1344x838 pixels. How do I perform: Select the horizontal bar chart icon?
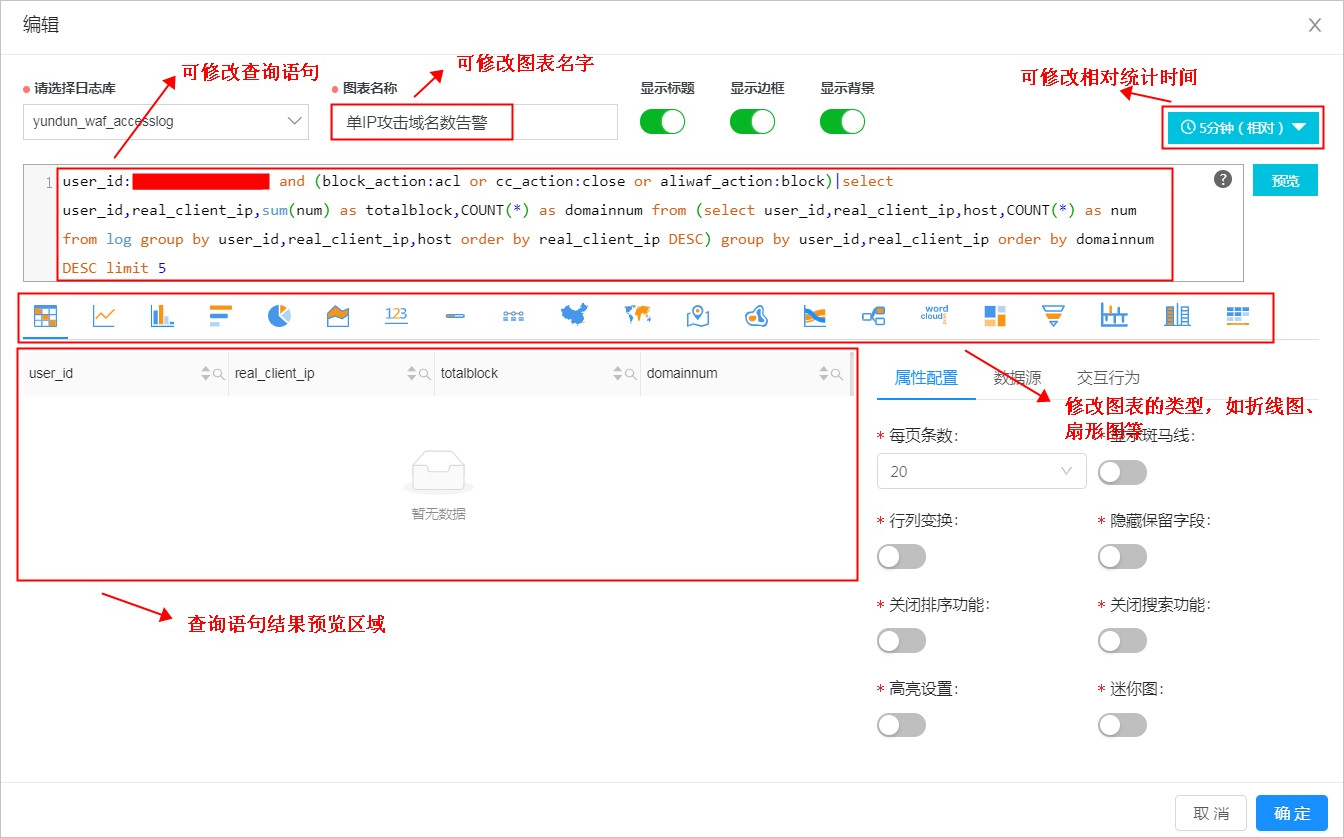[x=221, y=316]
